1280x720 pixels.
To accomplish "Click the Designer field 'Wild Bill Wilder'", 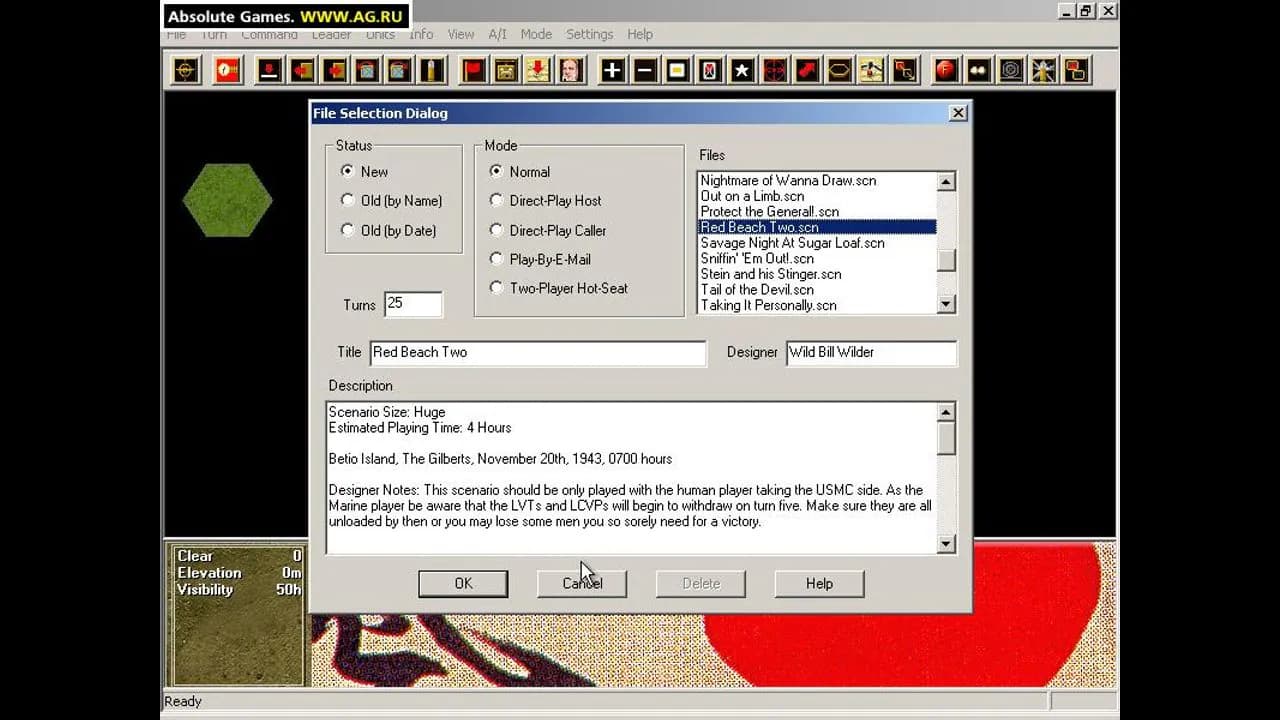I will pyautogui.click(x=871, y=353).
